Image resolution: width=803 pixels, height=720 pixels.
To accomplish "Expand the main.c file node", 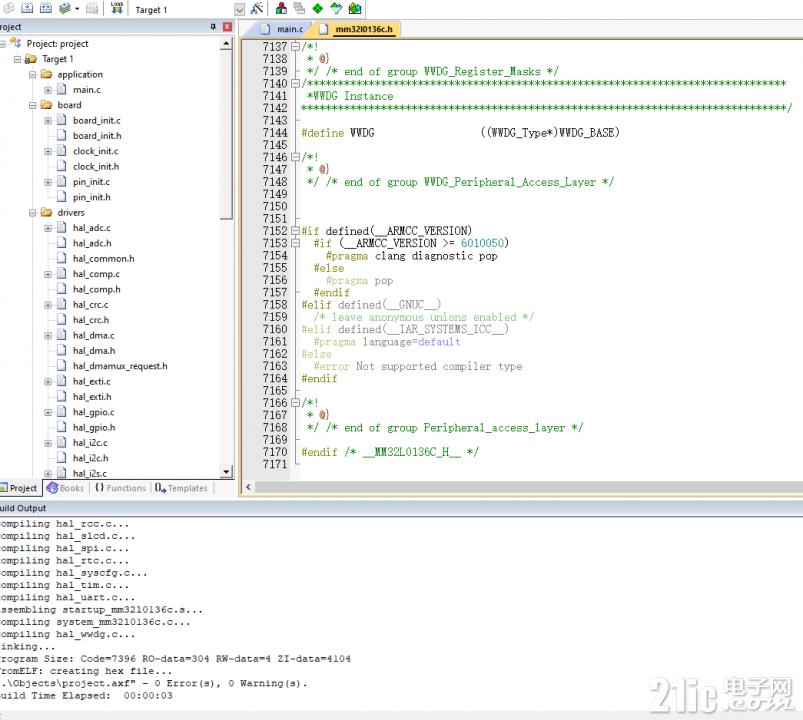I will [x=48, y=90].
